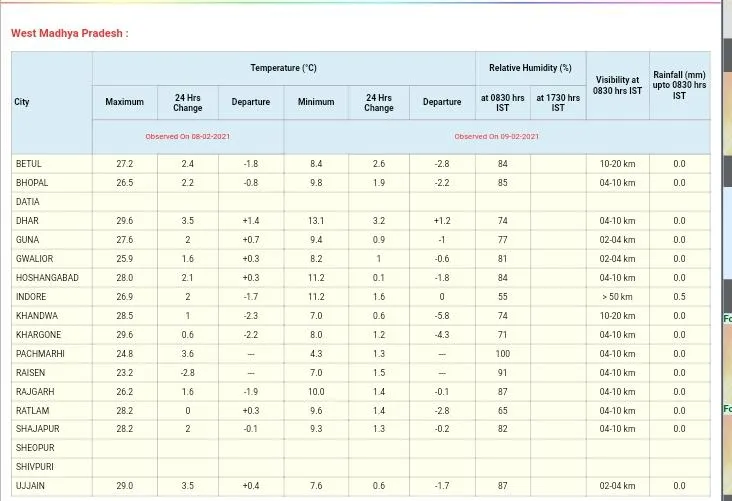Click Pachmarhi humidity value 100
The width and height of the screenshot is (732, 501).
503,354
